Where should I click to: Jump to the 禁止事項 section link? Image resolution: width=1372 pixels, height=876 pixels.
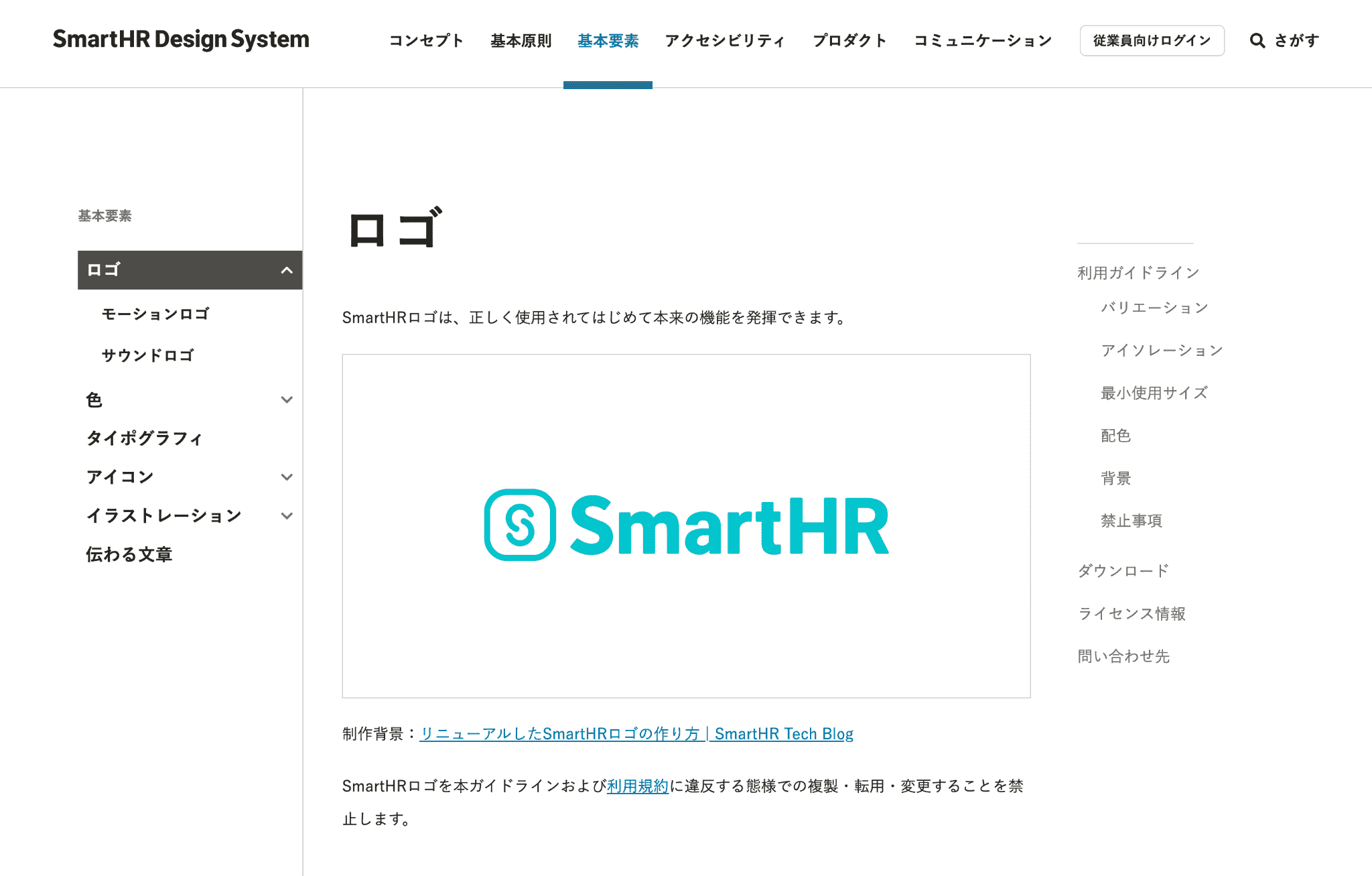(1131, 521)
